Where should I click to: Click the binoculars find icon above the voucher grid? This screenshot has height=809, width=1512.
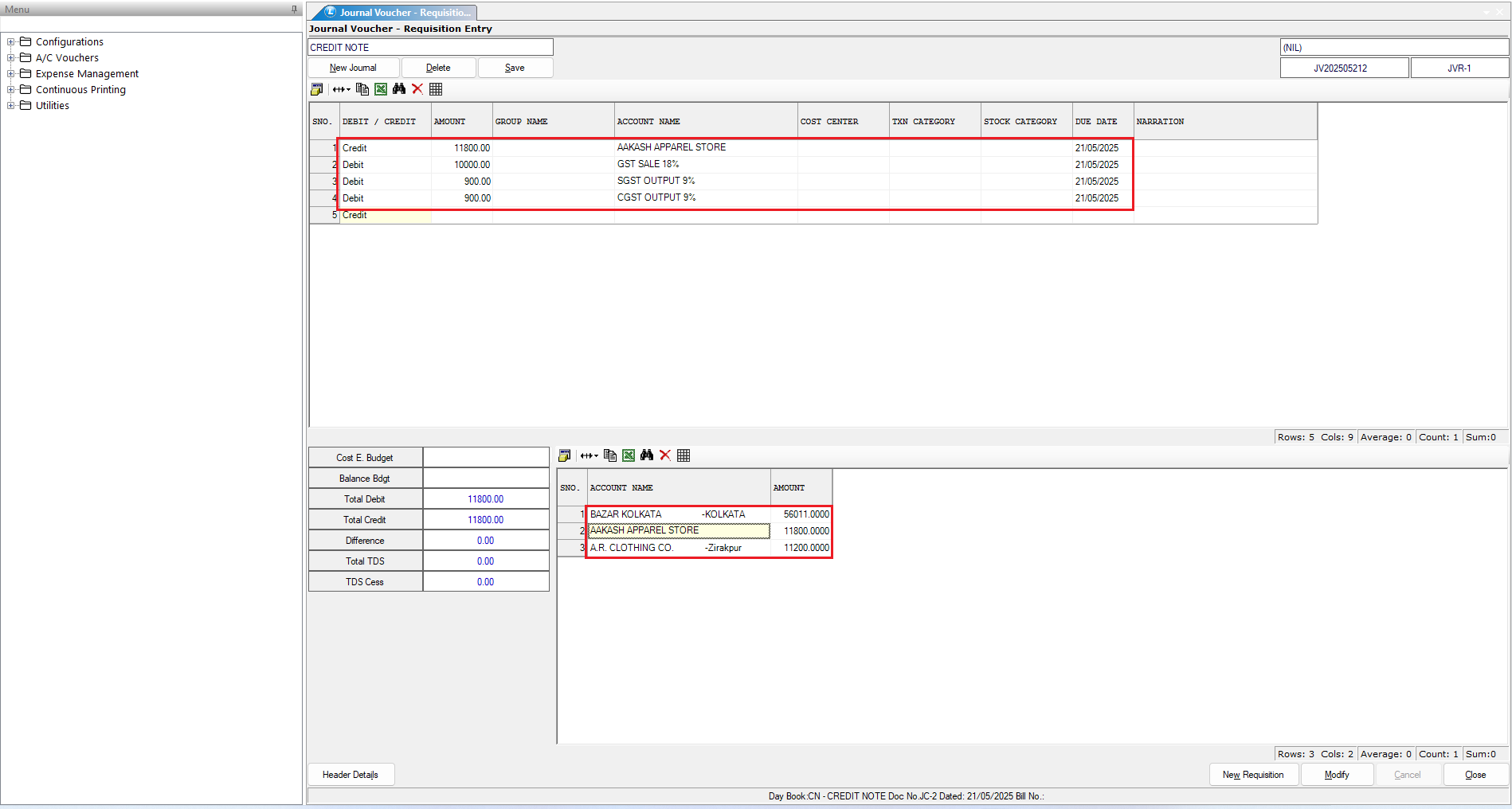point(399,89)
